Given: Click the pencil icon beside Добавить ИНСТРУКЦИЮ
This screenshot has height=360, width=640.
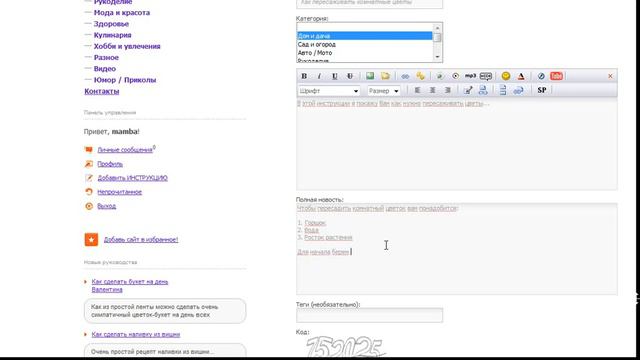Looking at the screenshot, I should [89, 178].
